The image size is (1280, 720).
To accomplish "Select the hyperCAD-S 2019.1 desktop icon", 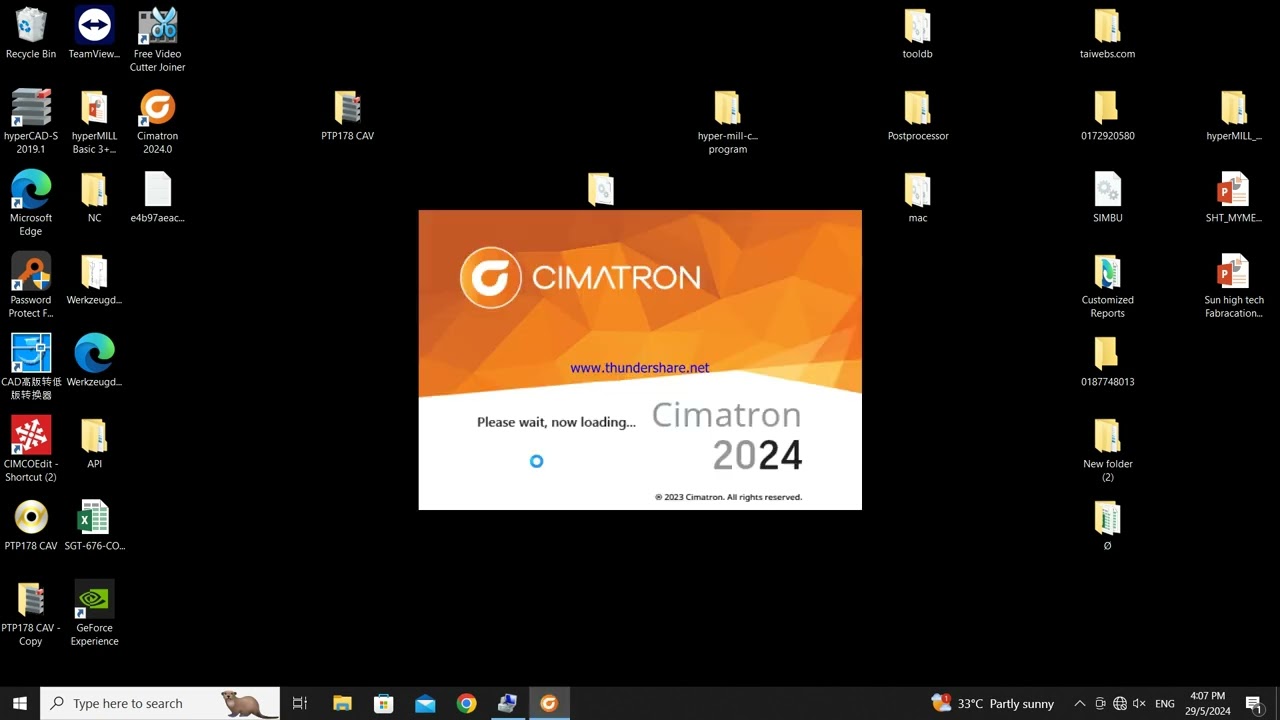I will 31,122.
